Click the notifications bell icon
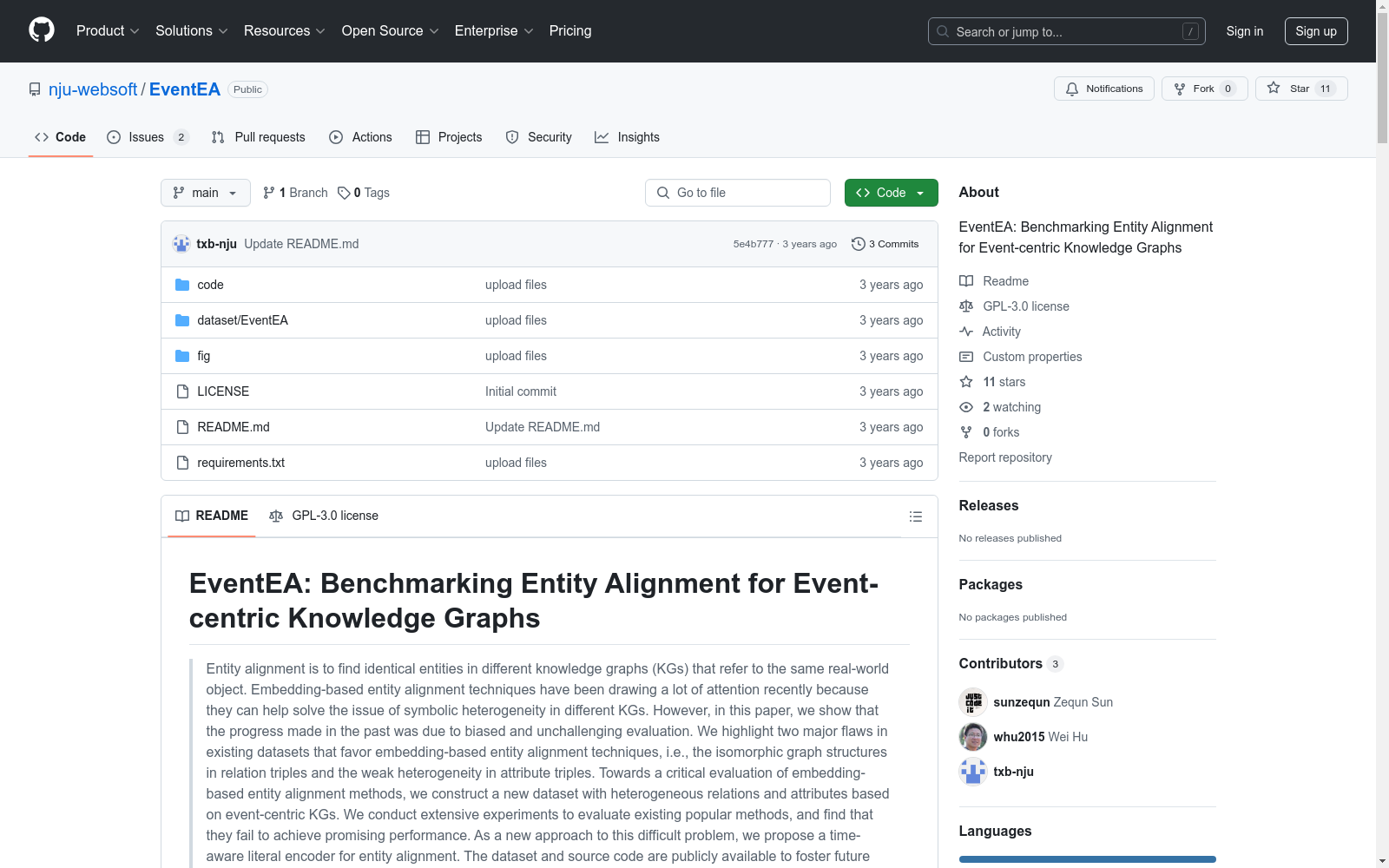The image size is (1389, 868). click(x=1072, y=89)
